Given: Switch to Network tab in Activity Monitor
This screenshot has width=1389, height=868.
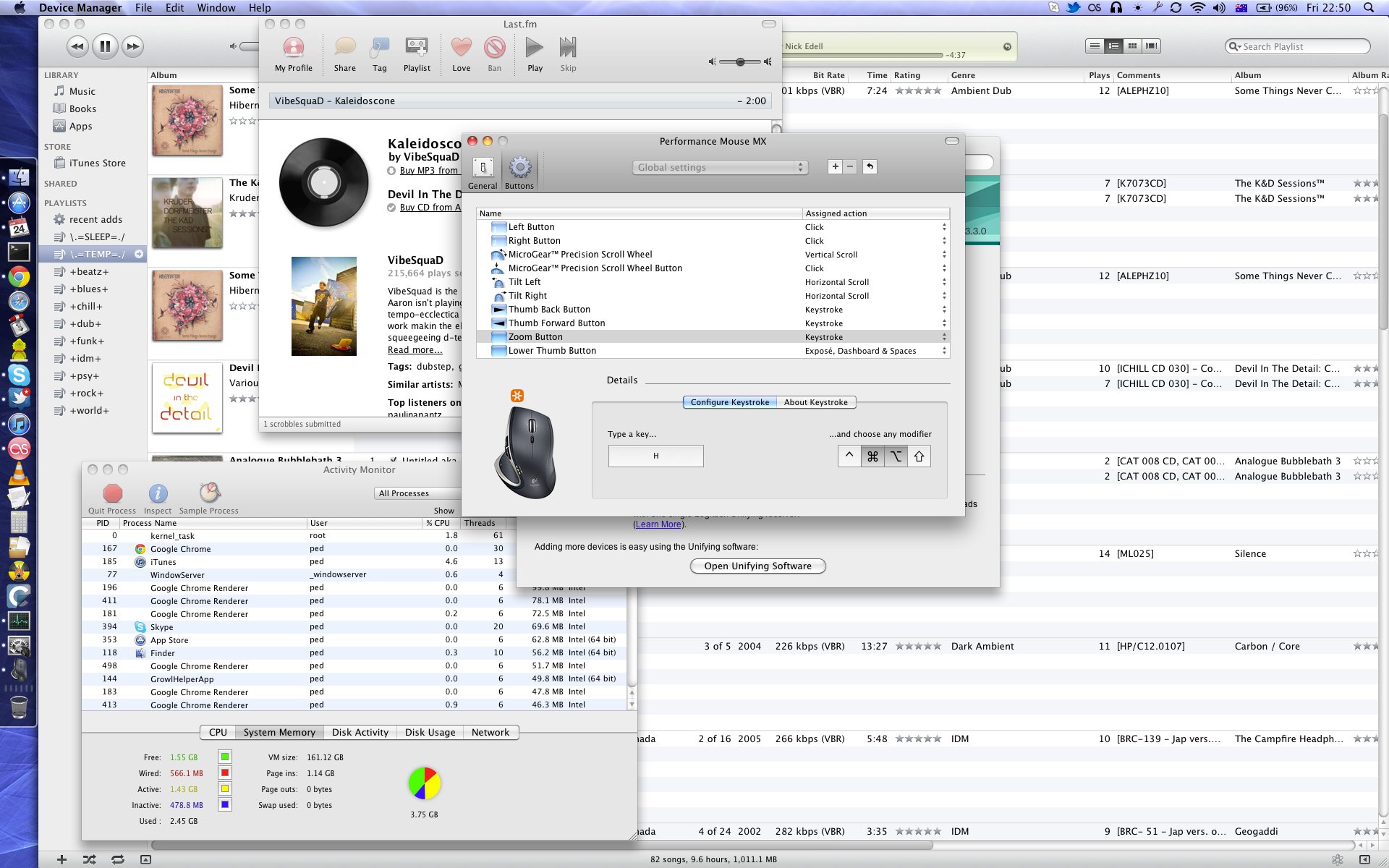Looking at the screenshot, I should tap(490, 732).
